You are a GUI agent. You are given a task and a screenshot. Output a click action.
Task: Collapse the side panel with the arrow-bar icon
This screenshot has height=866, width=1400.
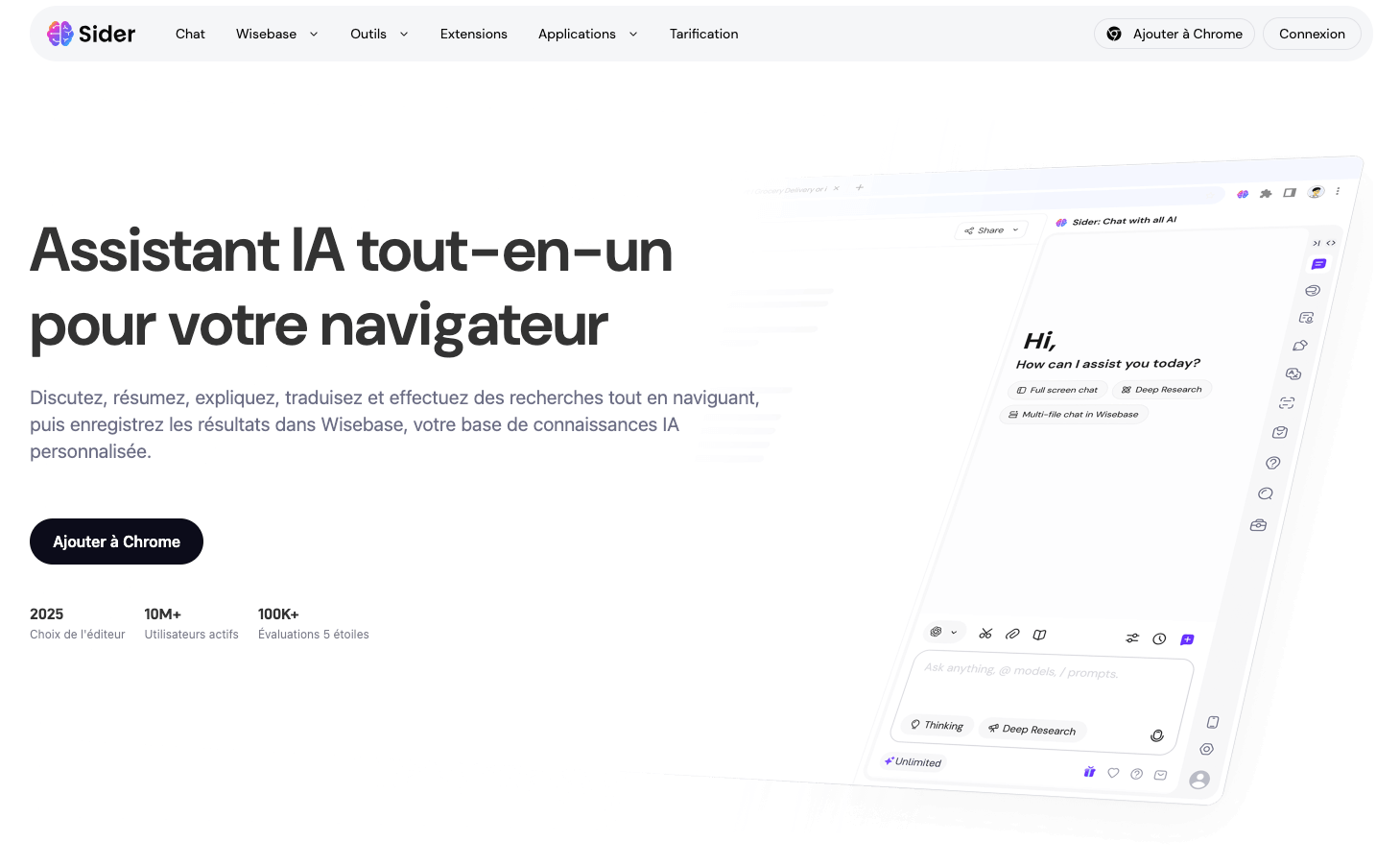point(1317,243)
